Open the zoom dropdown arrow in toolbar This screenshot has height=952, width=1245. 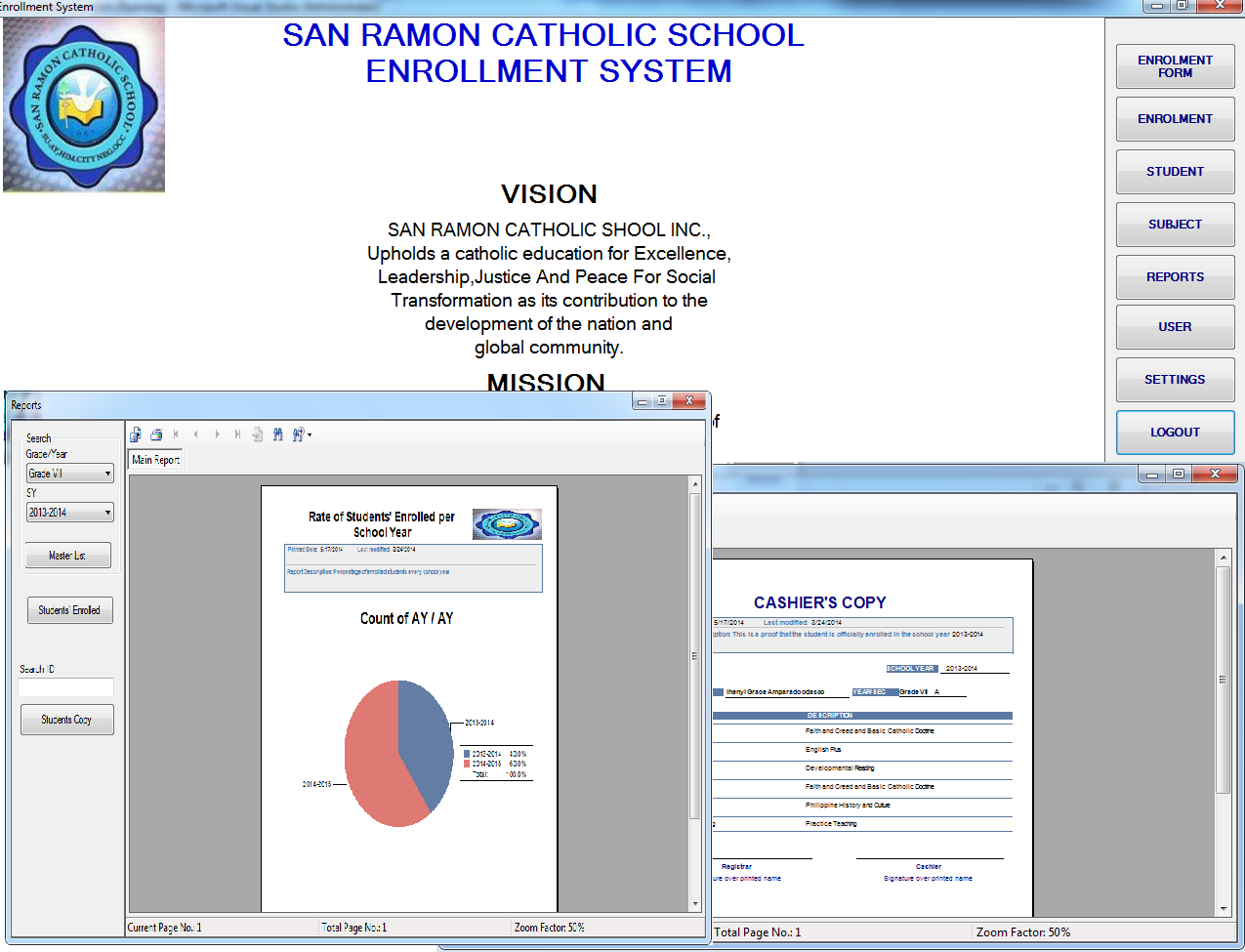[x=310, y=435]
